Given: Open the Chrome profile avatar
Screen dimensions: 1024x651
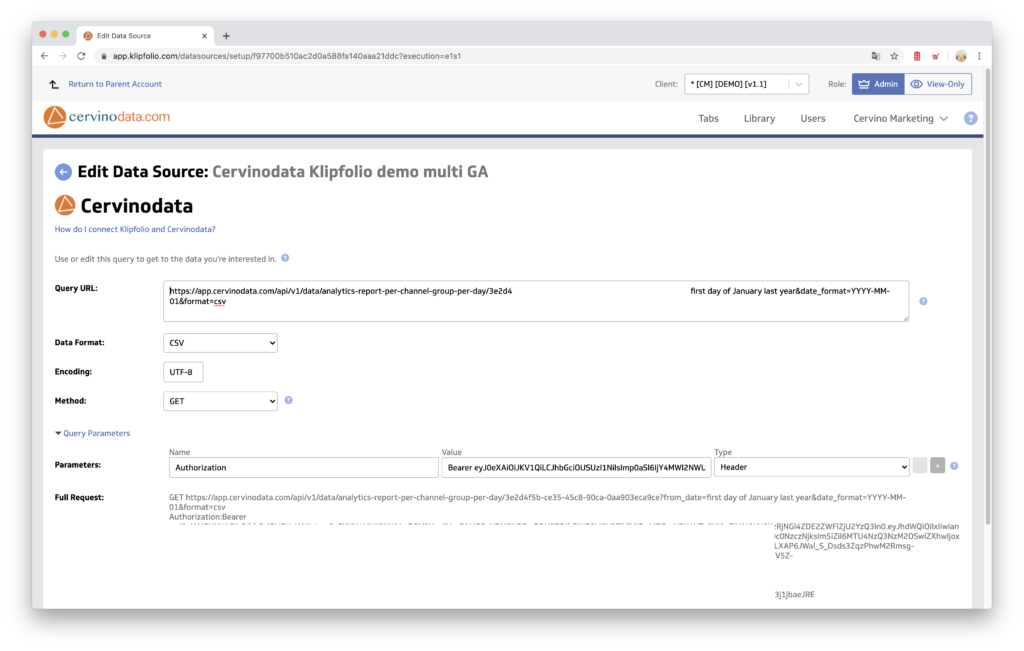Looking at the screenshot, I should [x=961, y=56].
